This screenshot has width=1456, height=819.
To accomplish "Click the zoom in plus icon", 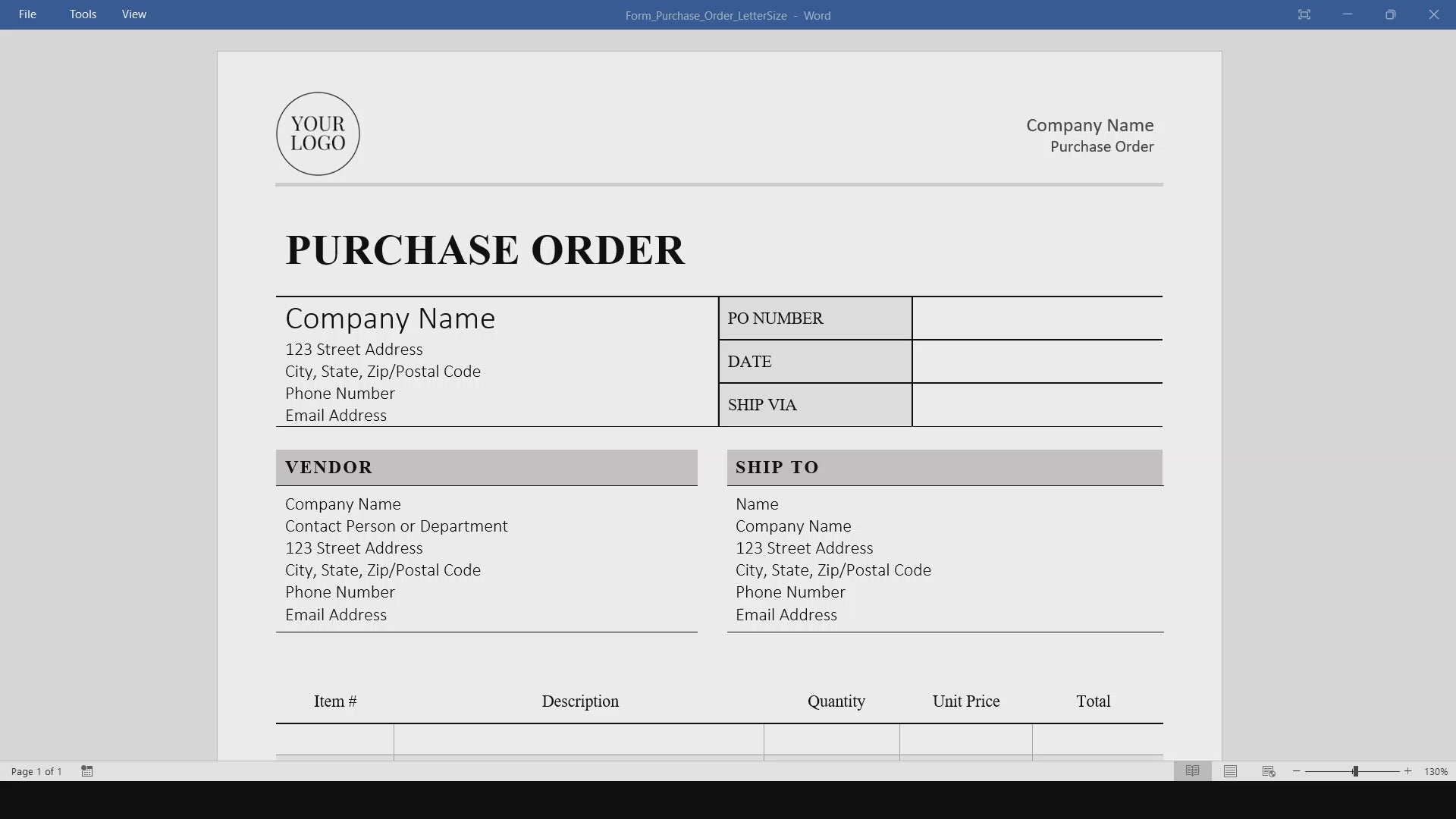I will click(x=1408, y=771).
